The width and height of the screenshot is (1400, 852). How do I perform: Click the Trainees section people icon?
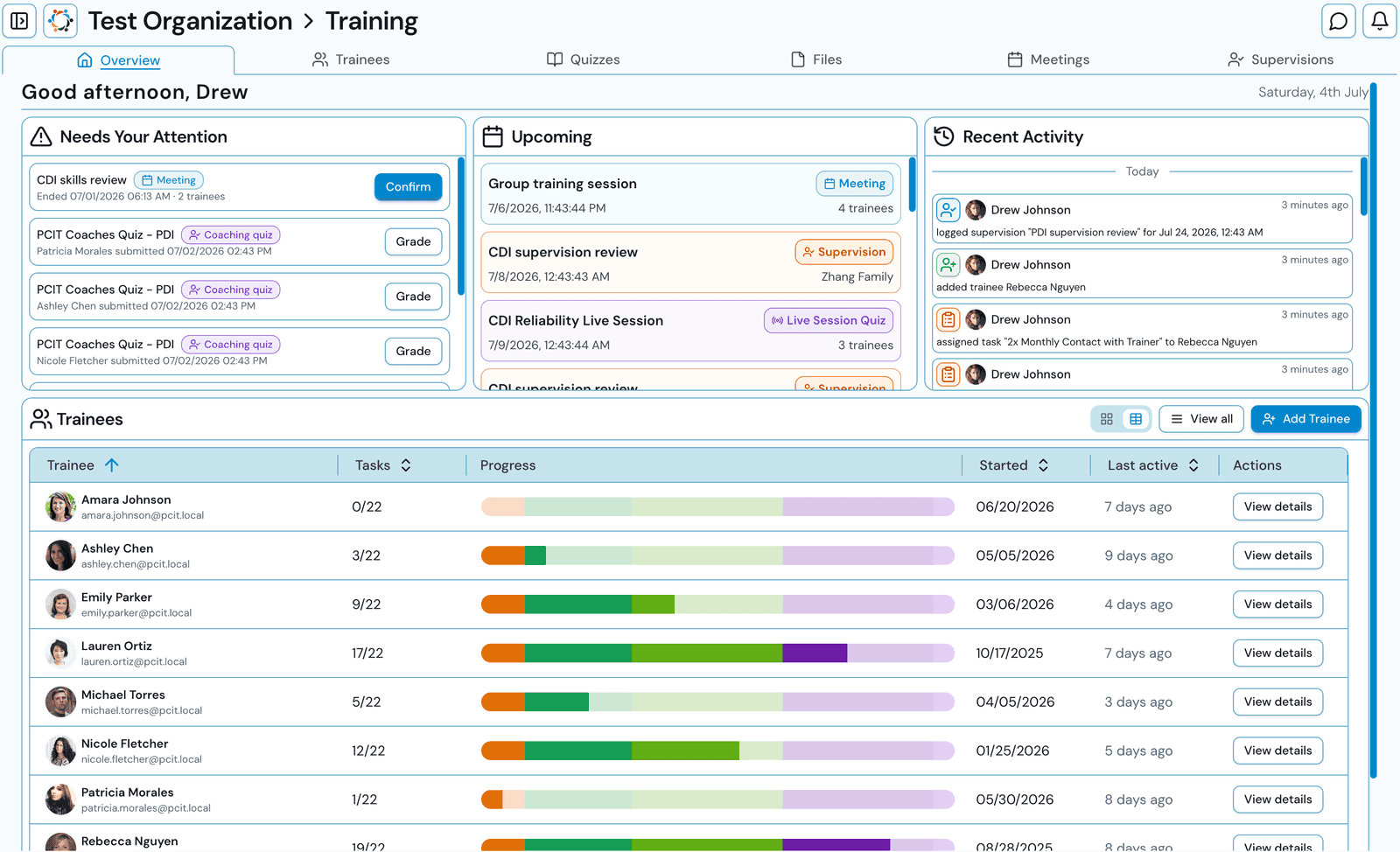(x=41, y=419)
